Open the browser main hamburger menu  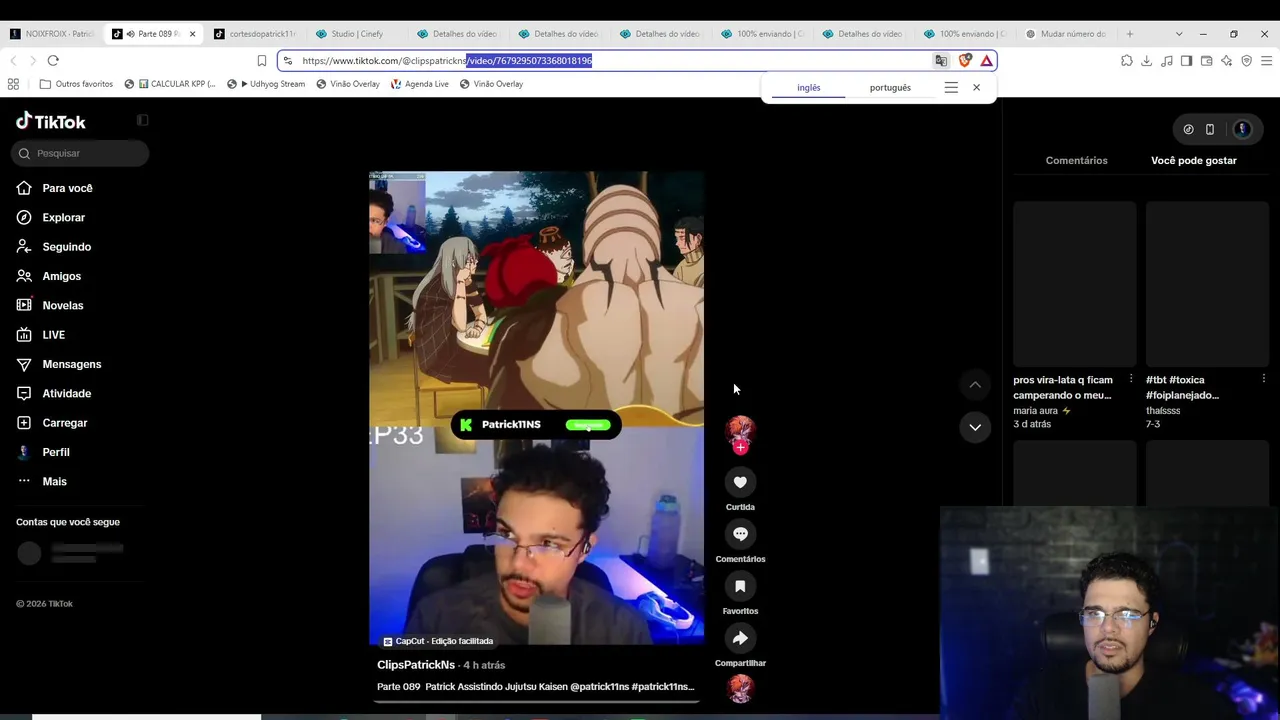1267,61
